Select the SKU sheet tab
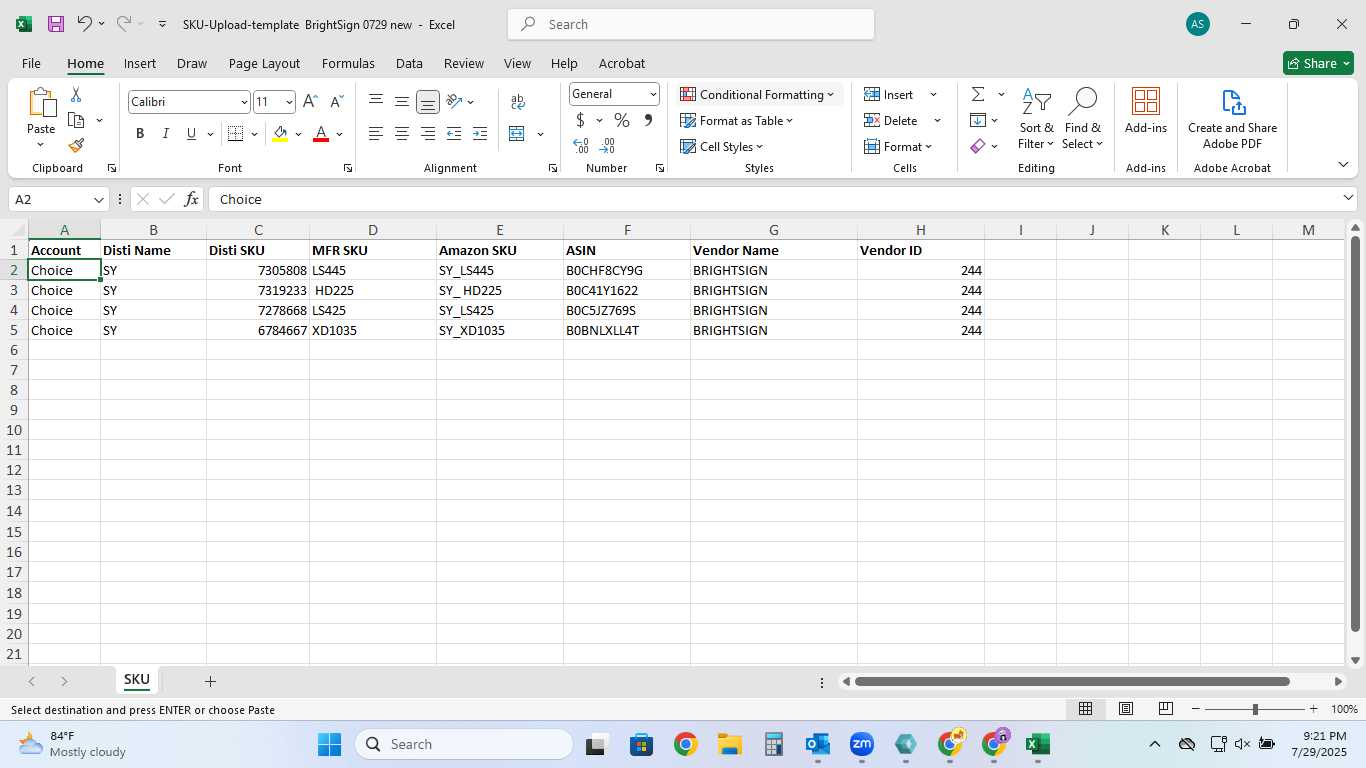The height and width of the screenshot is (768, 1366). (137, 680)
